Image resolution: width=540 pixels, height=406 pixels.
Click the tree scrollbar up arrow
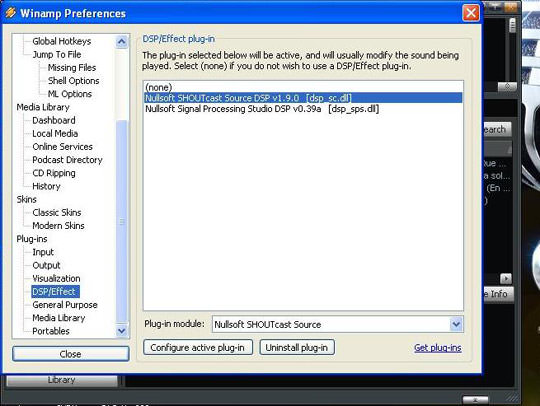[x=121, y=42]
